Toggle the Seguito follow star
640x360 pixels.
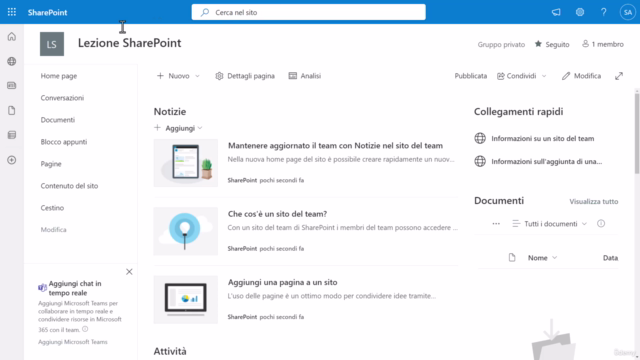552,44
